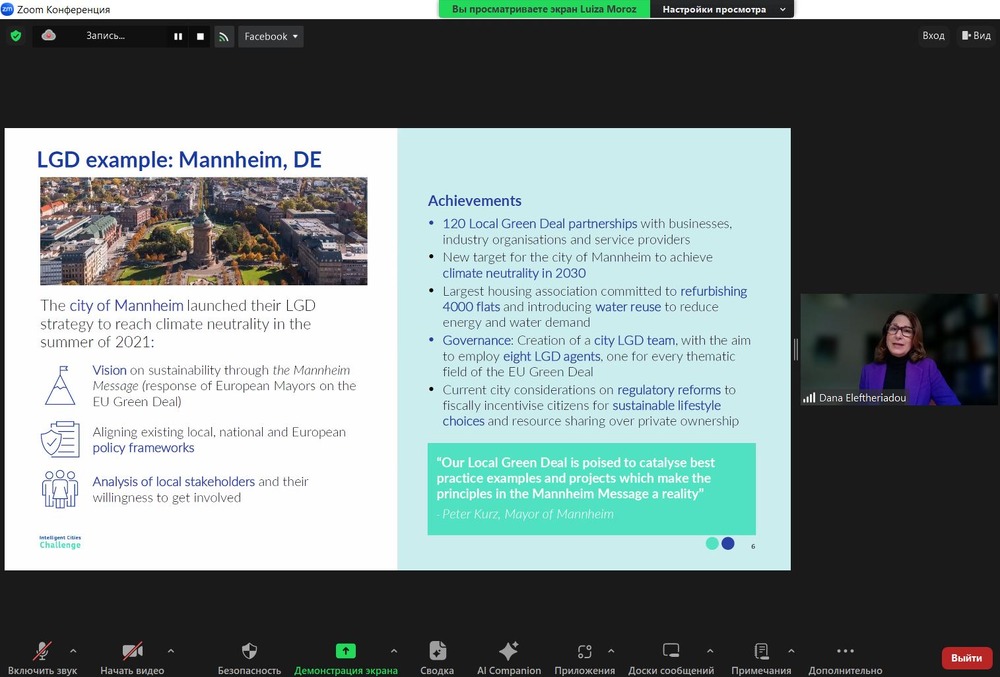Start camera with Начать видео

pos(132,651)
